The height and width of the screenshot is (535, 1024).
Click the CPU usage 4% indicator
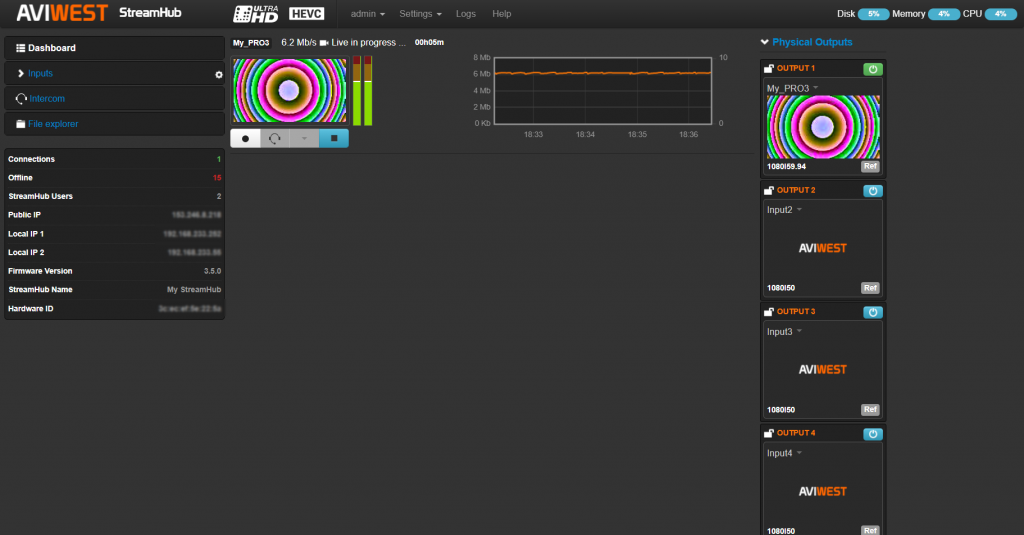pos(1000,14)
